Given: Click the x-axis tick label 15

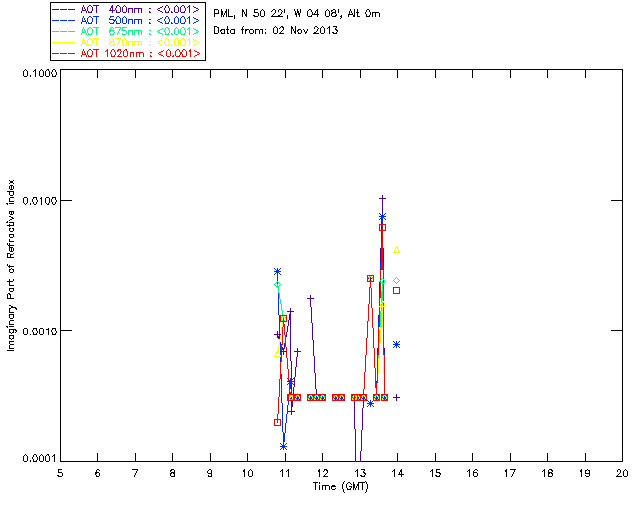Looking at the screenshot, I should coord(435,473).
